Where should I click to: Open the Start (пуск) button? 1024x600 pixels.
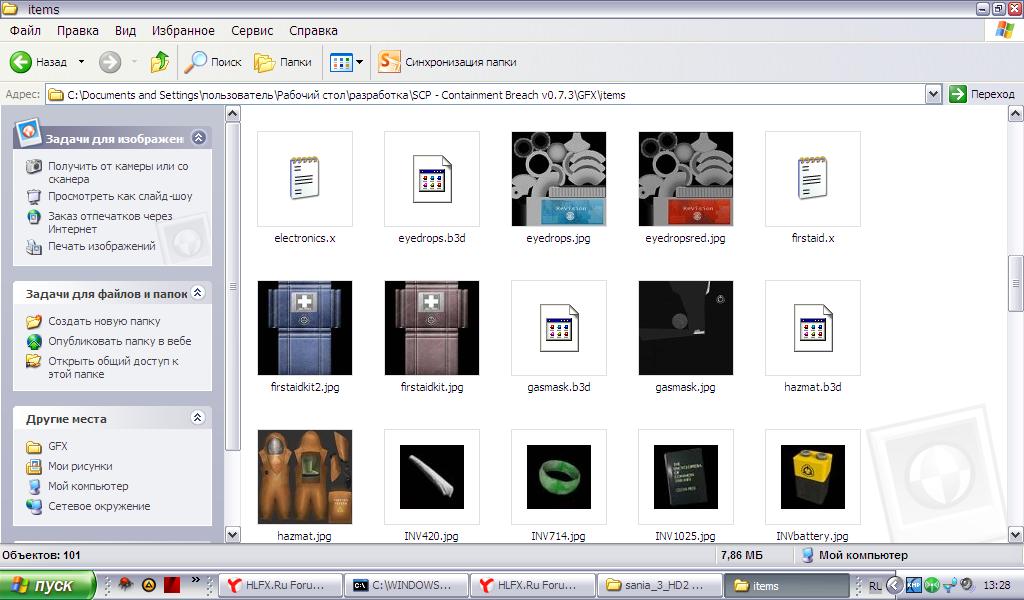coord(48,585)
